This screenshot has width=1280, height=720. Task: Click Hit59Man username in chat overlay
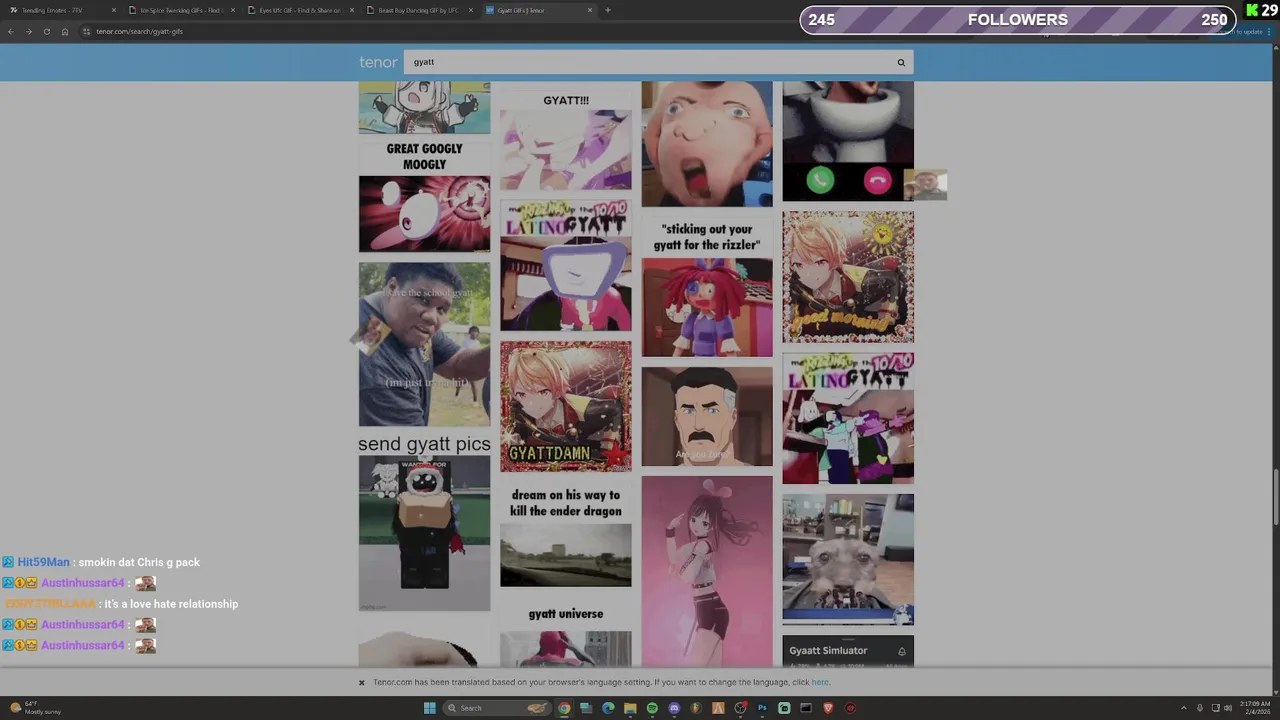(43, 562)
